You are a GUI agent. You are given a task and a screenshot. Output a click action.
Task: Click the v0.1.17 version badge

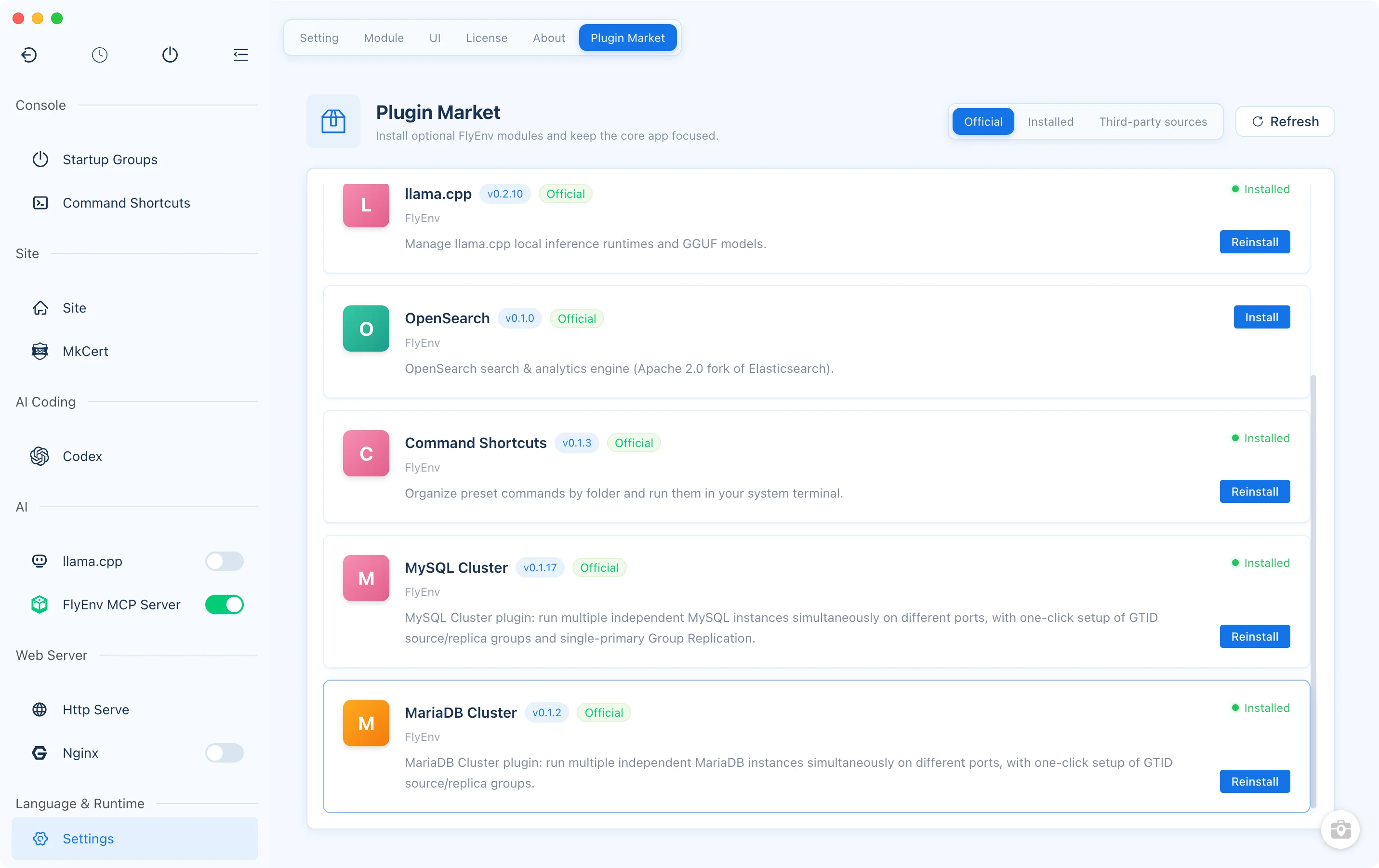540,567
